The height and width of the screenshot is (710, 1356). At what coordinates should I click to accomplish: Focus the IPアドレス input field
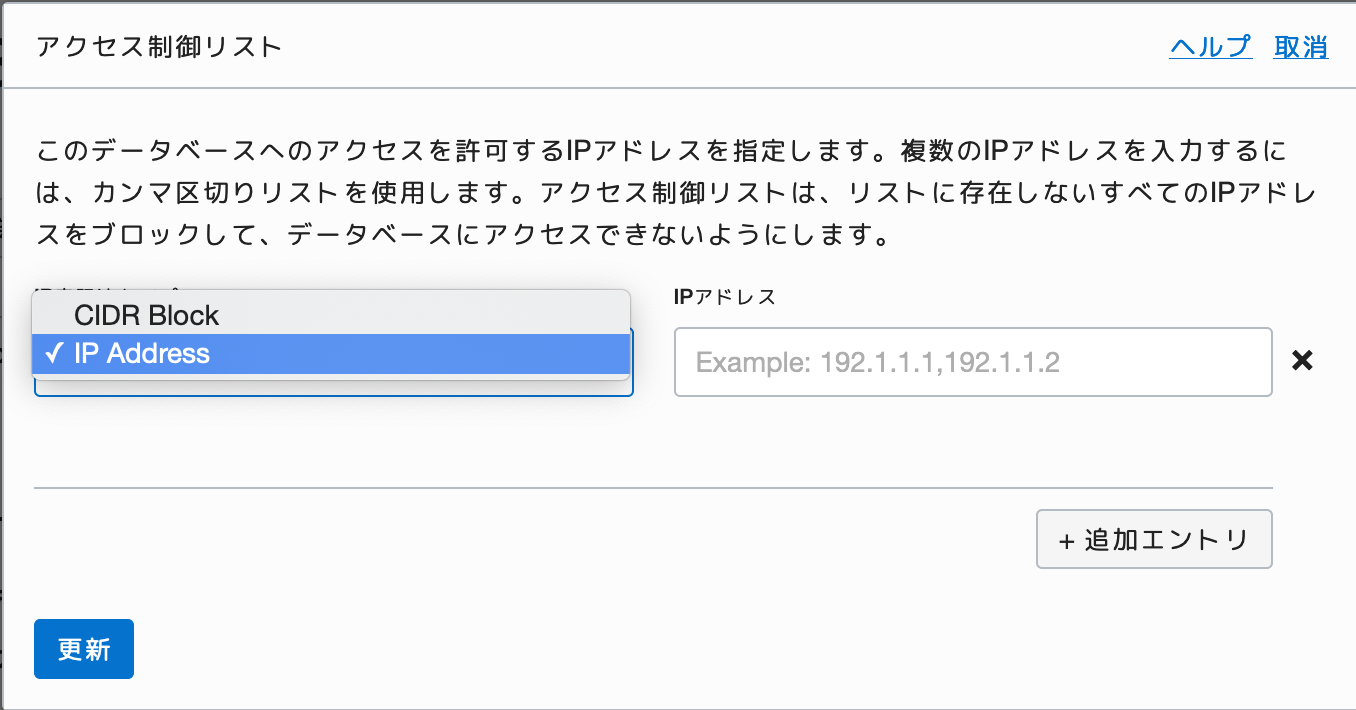pos(973,362)
